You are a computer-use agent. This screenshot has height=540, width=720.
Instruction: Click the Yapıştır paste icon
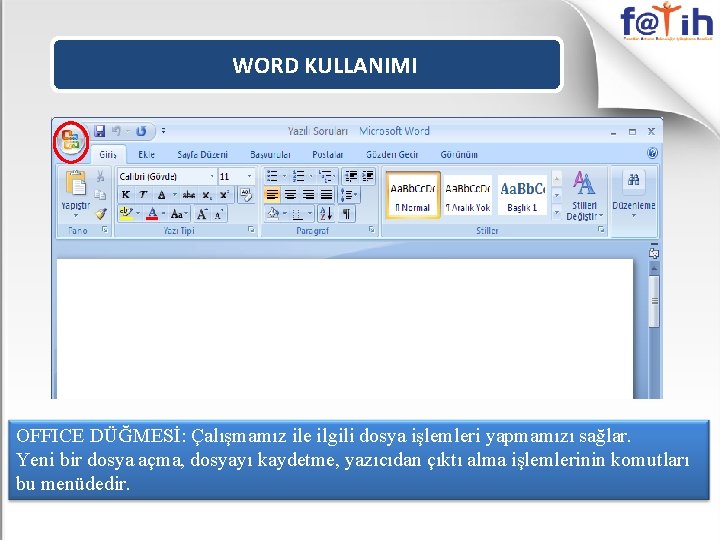coord(76,183)
